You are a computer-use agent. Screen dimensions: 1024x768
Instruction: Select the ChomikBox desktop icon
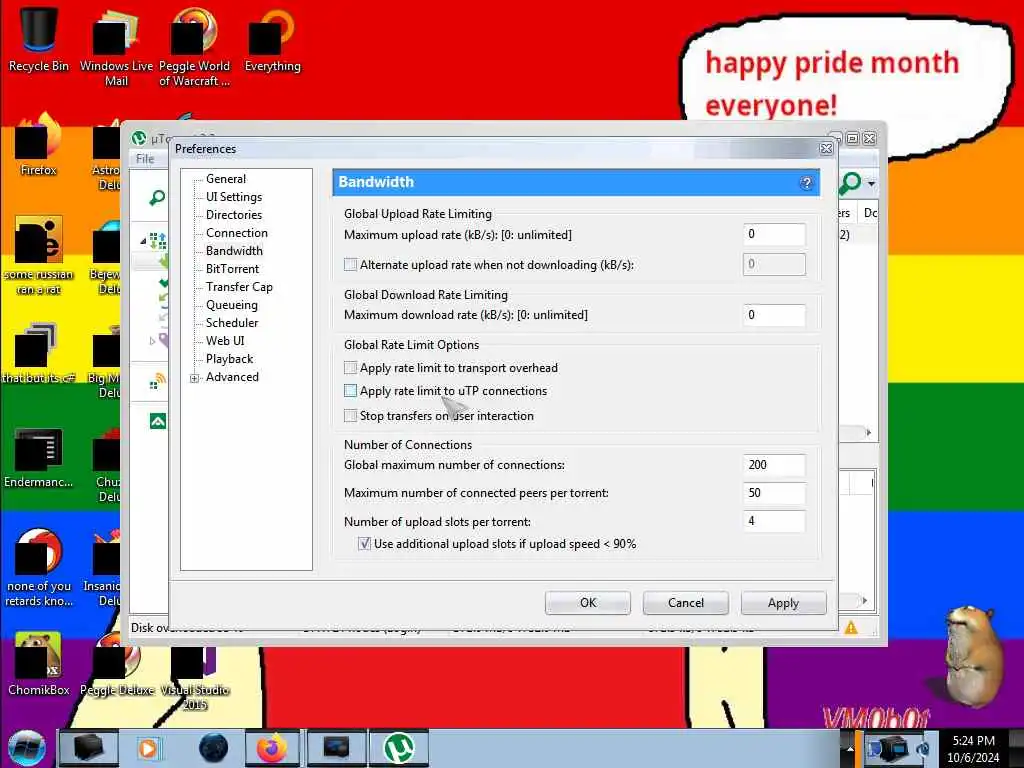[x=38, y=664]
